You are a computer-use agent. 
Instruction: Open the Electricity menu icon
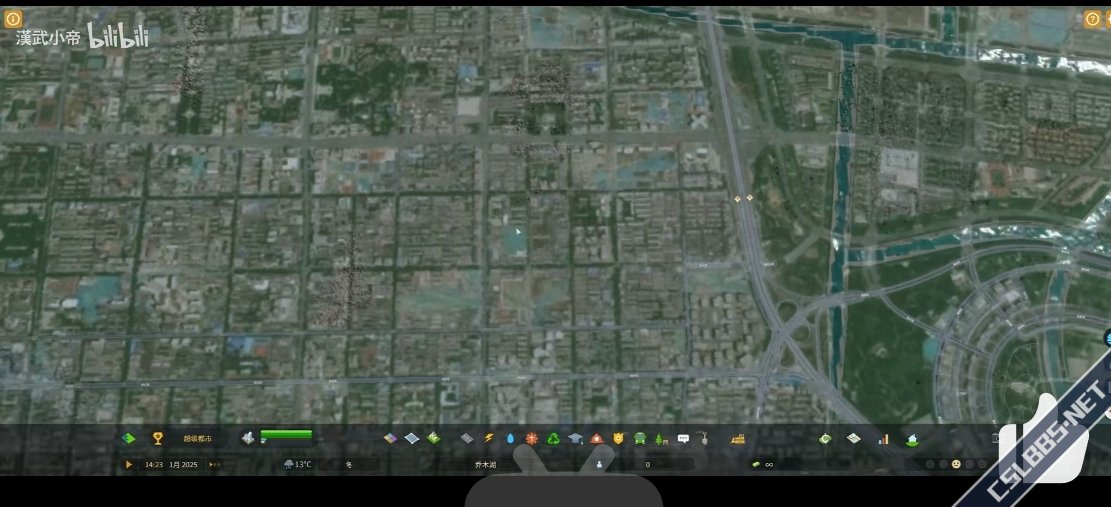coord(489,438)
